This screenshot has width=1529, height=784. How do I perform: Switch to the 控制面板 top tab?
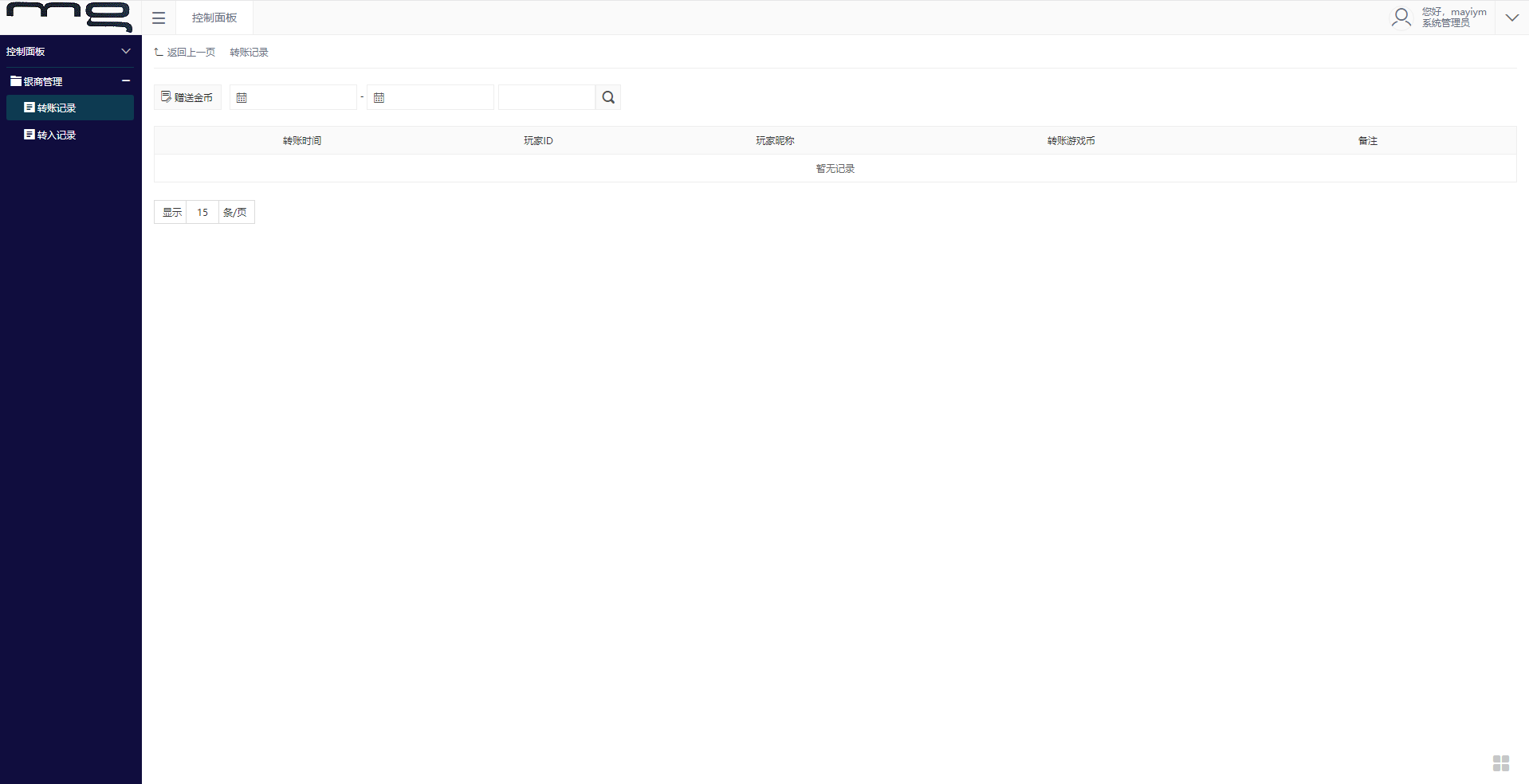[214, 18]
